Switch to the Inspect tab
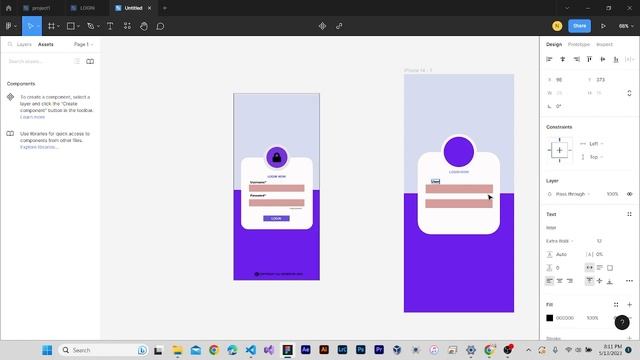 tap(604, 44)
